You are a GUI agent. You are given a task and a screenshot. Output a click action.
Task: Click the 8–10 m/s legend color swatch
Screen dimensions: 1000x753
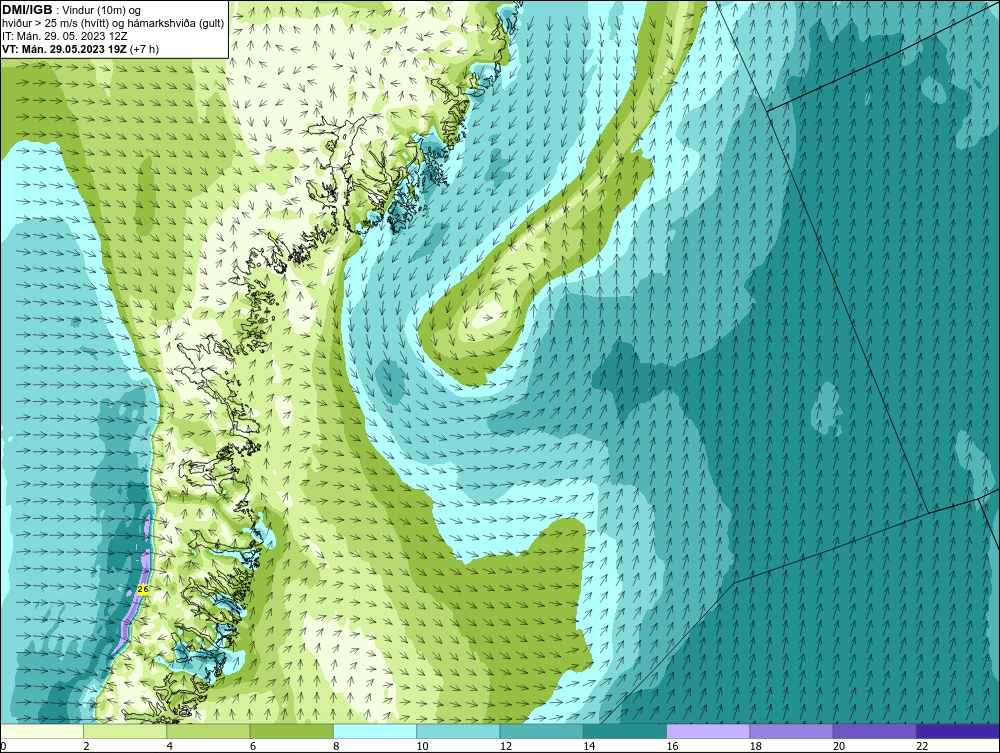tap(375, 731)
